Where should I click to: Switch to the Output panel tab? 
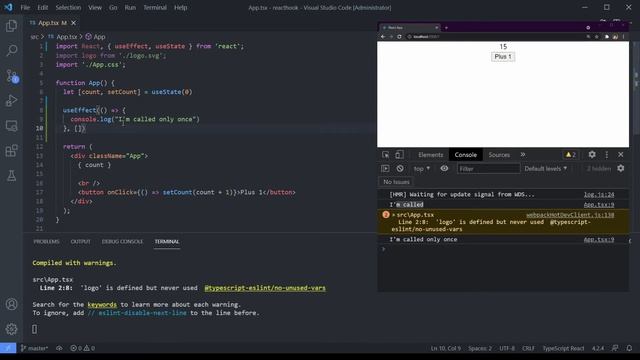[80, 242]
